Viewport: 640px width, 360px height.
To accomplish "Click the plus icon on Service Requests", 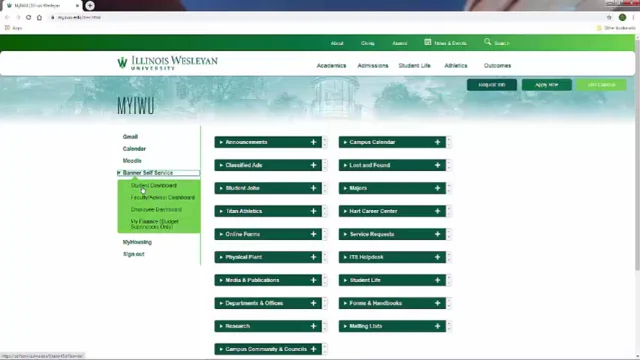I will click(x=438, y=234).
